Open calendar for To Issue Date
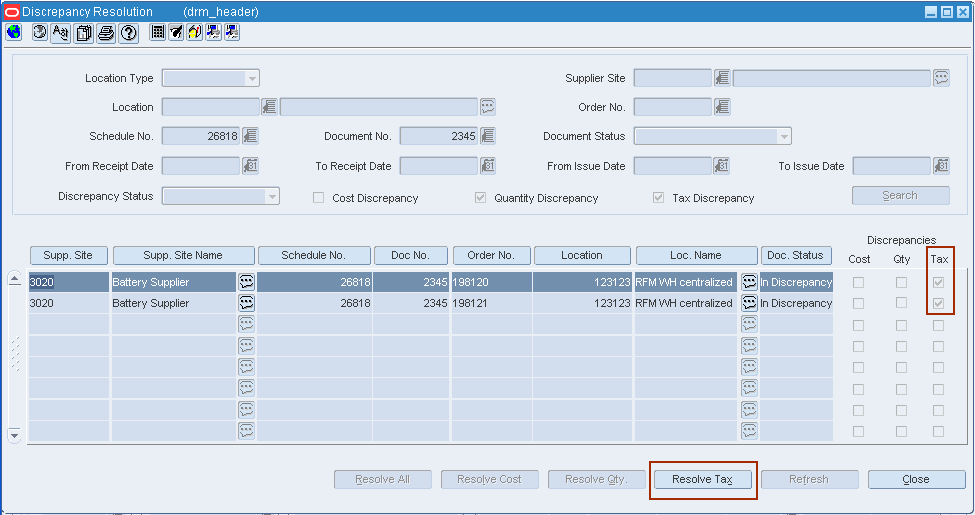 [941, 165]
